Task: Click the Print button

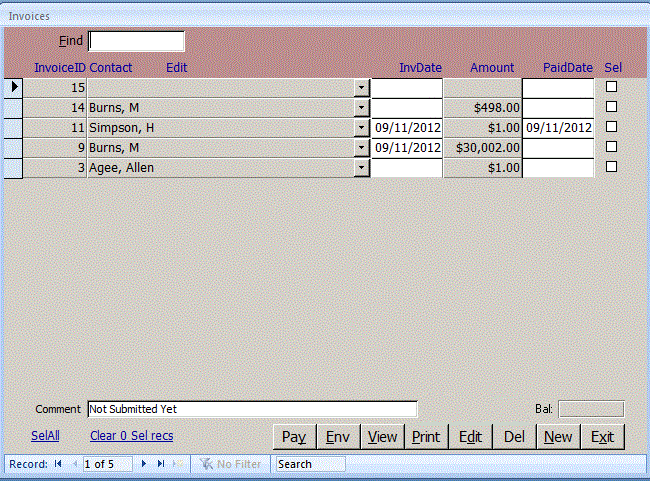Action: 426,437
